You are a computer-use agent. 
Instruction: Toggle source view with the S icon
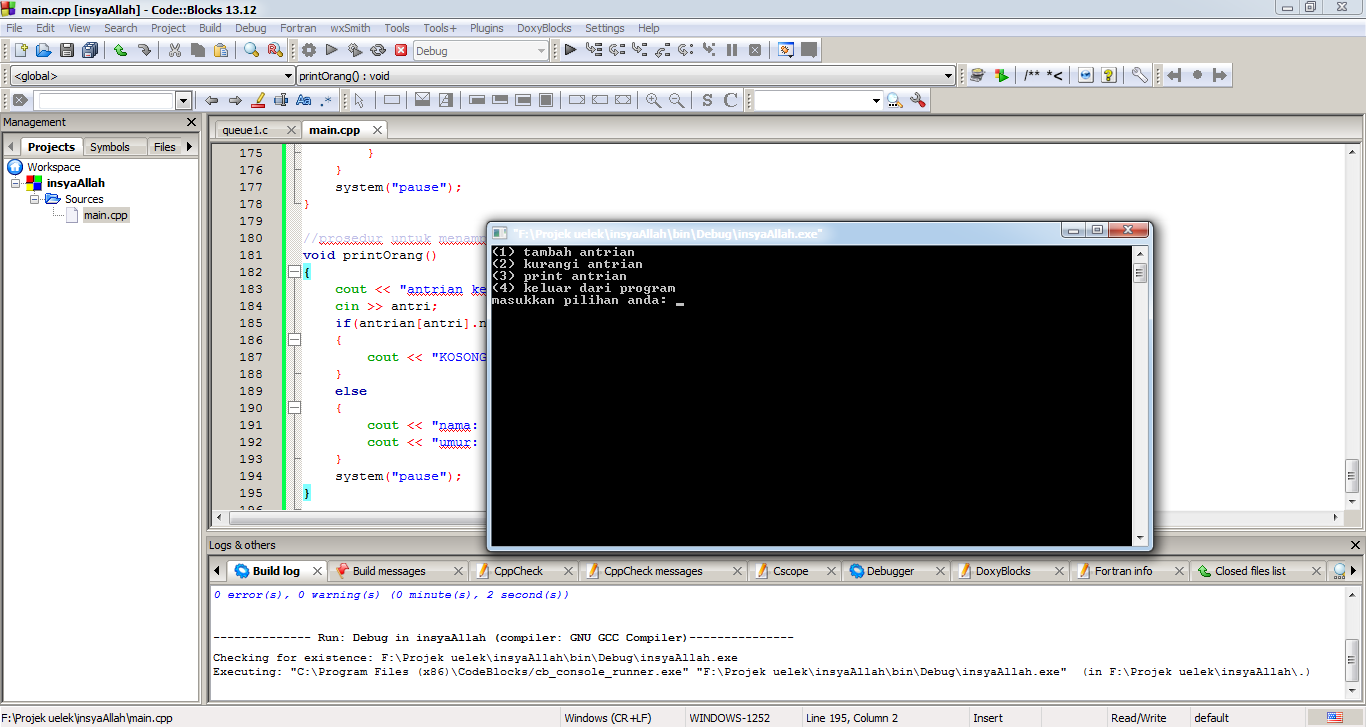(708, 100)
